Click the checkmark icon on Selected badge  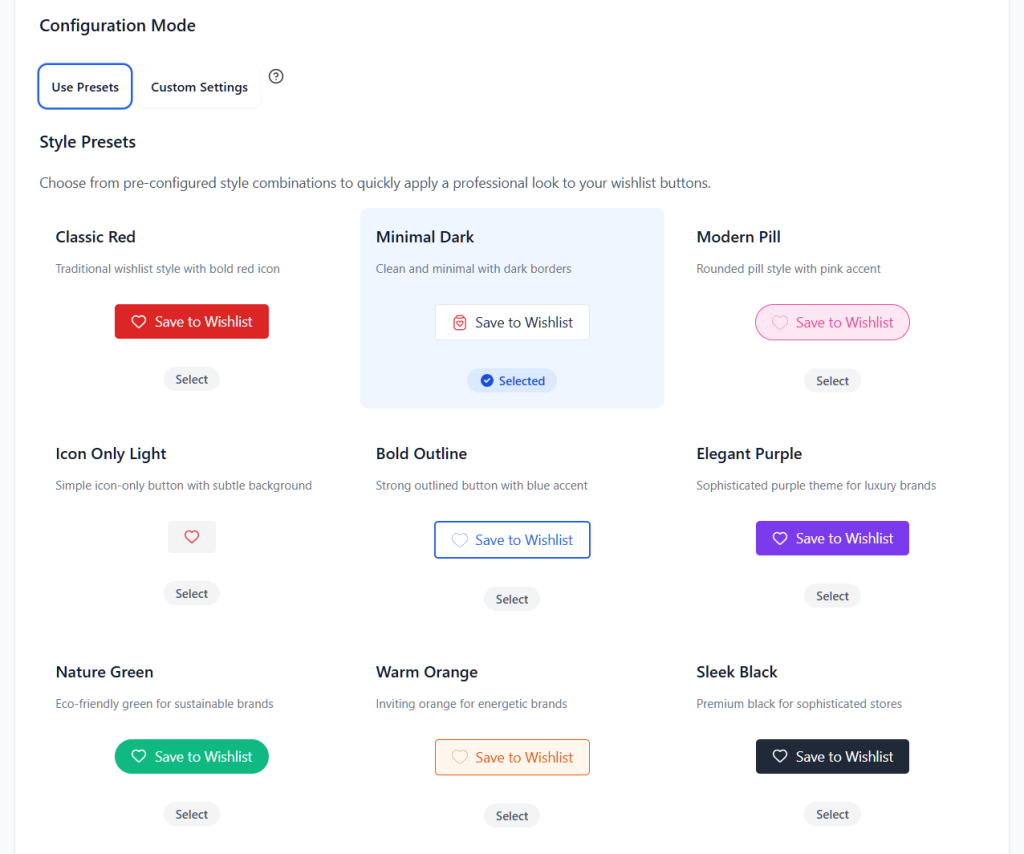coord(487,381)
